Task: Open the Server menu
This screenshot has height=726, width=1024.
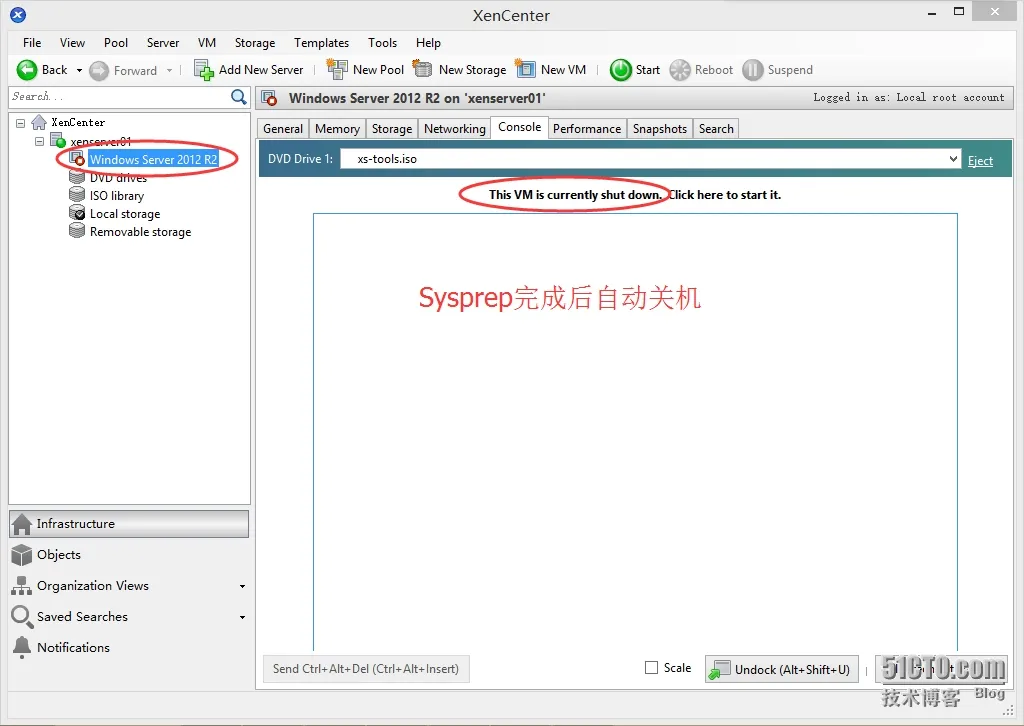Action: pos(163,43)
